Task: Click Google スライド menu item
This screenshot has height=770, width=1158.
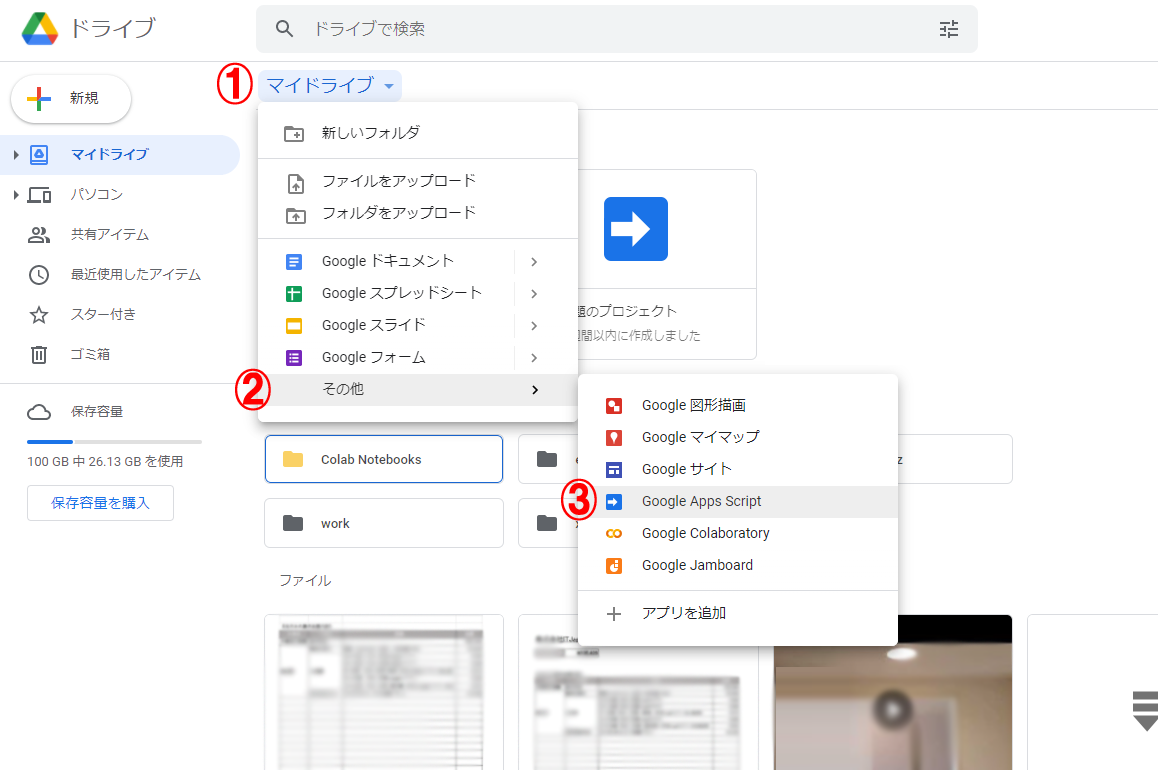Action: [x=386, y=326]
